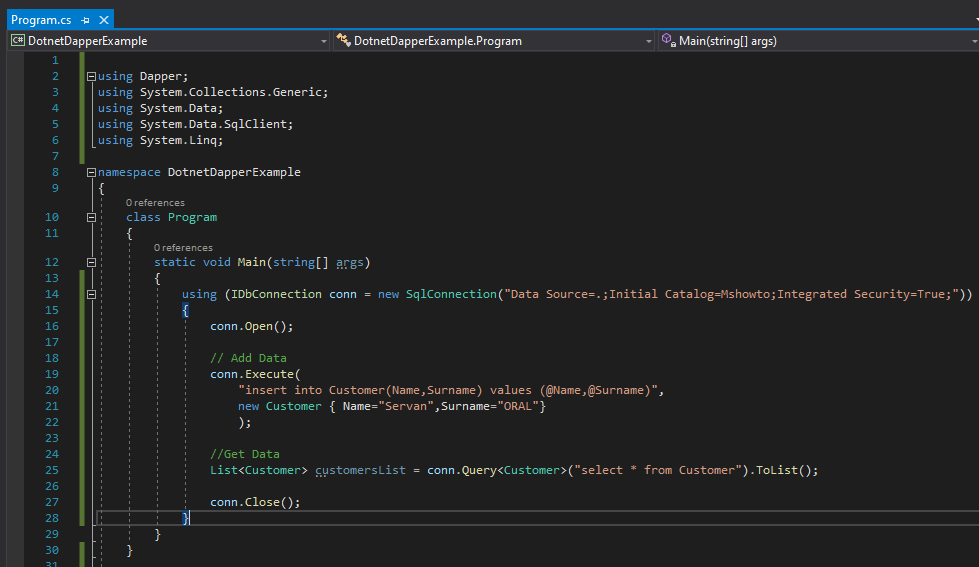The height and width of the screenshot is (567, 979).
Task: Collapse the using IDbConnection block
Action: coord(91,294)
